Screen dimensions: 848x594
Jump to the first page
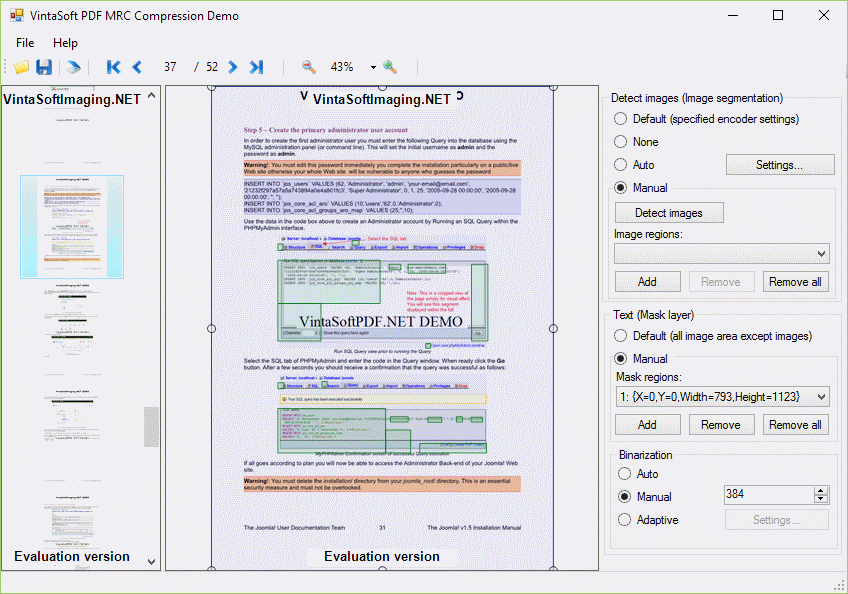click(x=113, y=67)
